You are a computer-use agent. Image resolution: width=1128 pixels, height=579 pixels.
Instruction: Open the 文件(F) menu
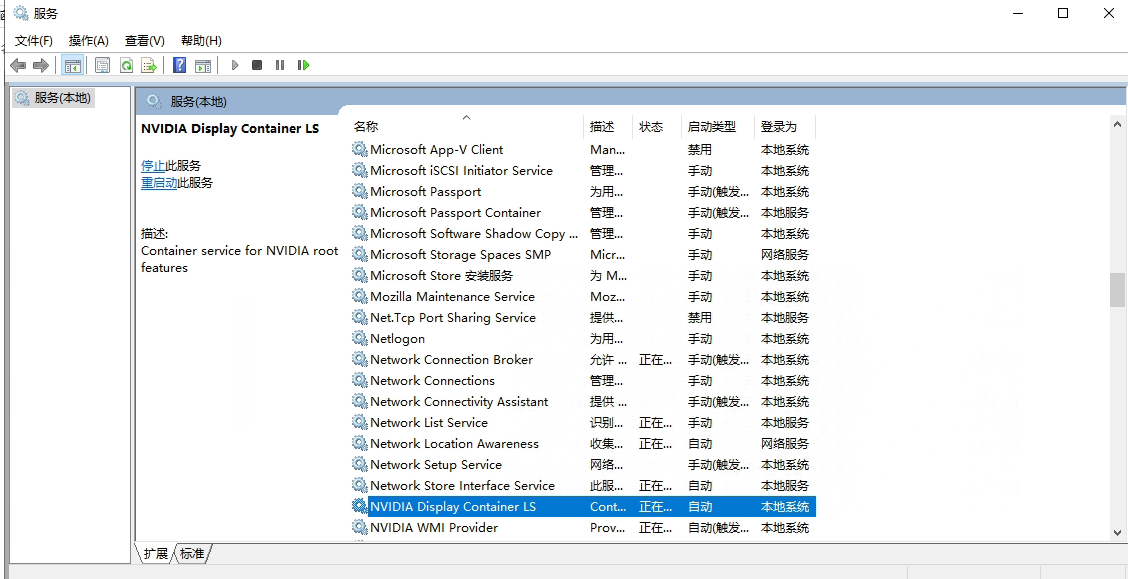click(x=34, y=40)
